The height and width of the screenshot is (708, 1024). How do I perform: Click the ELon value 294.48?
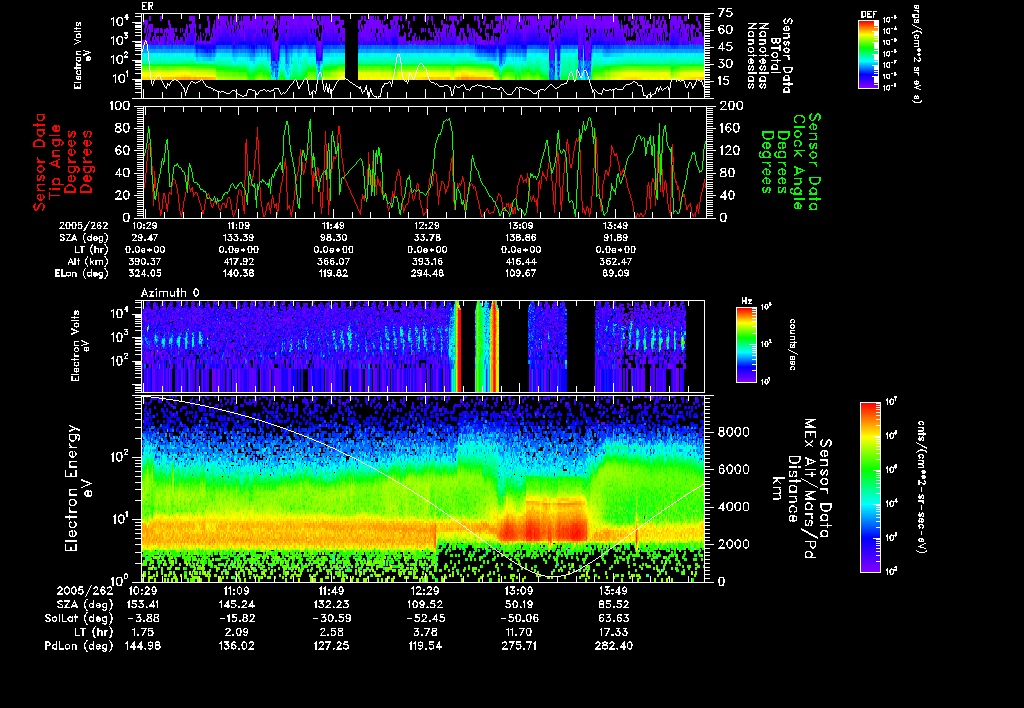(x=427, y=274)
